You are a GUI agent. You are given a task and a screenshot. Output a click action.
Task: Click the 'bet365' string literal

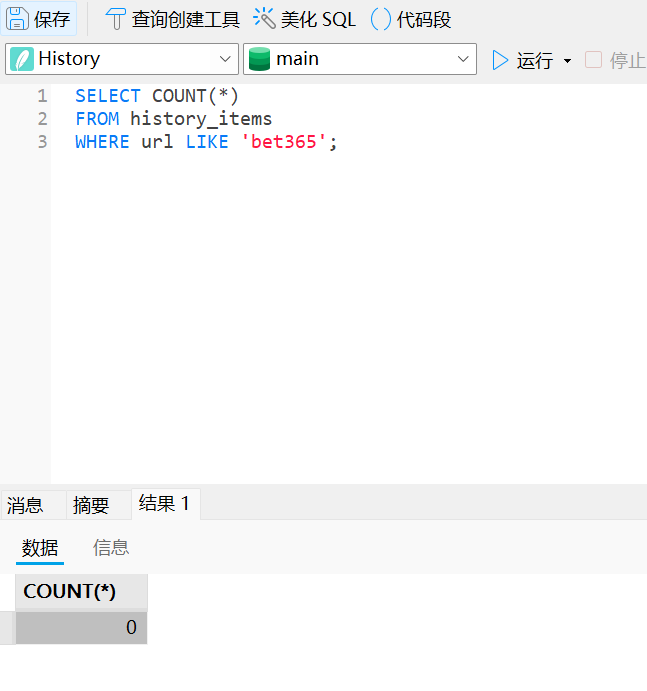(x=284, y=142)
